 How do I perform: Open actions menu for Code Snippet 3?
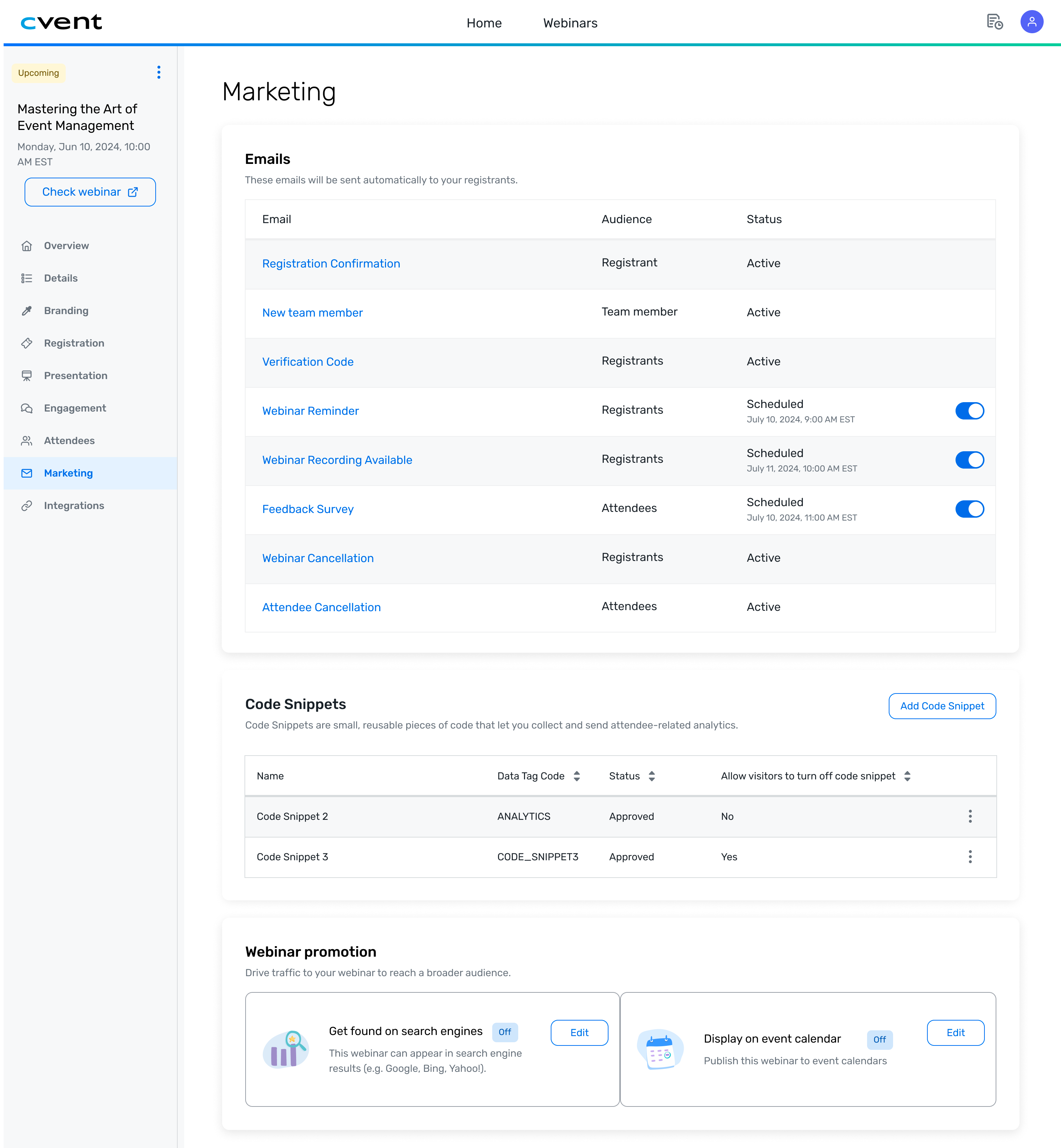point(970,856)
